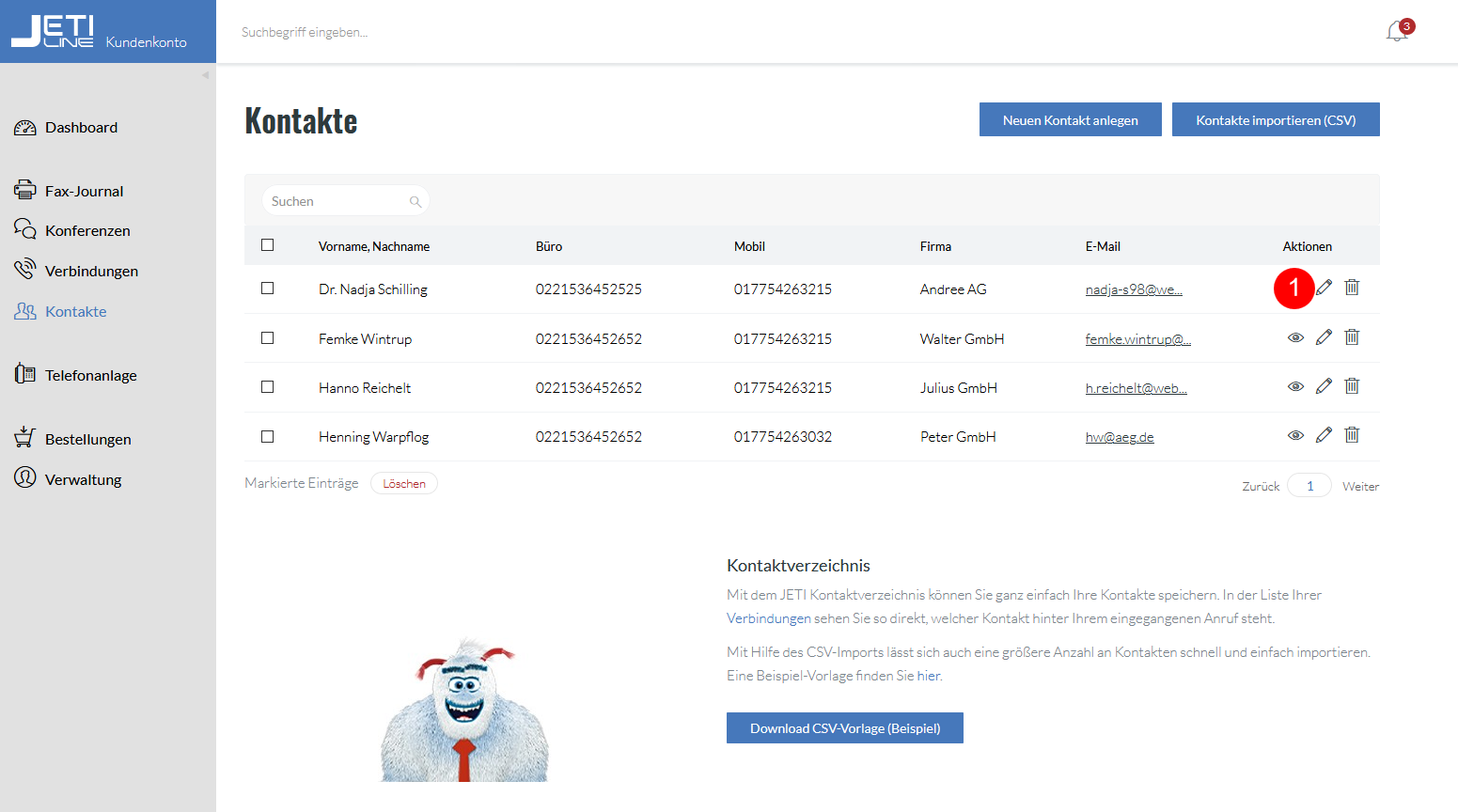The height and width of the screenshot is (812, 1458).
Task: Open the notifications bell icon
Action: 1396,32
